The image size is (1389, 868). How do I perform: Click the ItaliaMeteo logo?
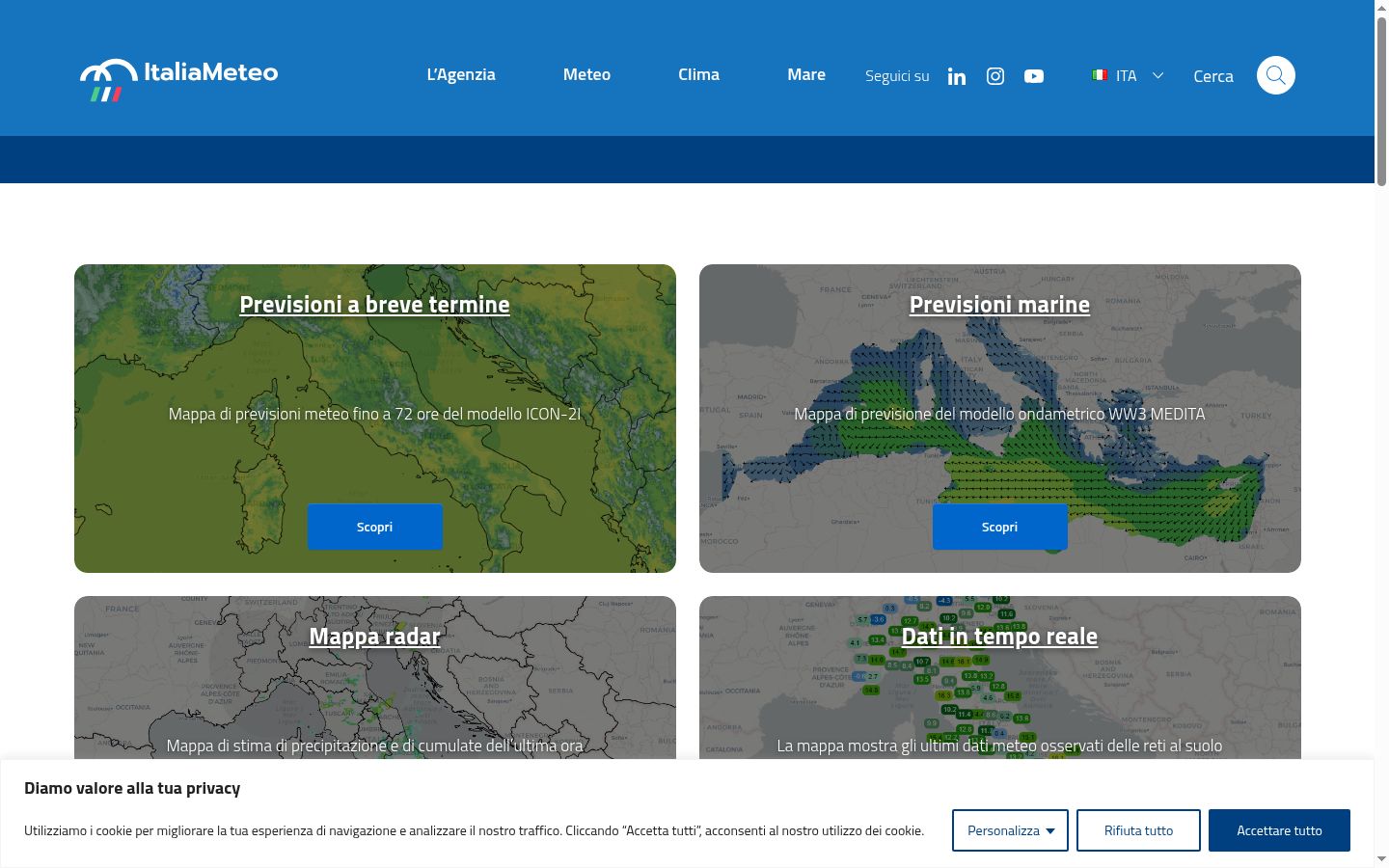click(178, 79)
